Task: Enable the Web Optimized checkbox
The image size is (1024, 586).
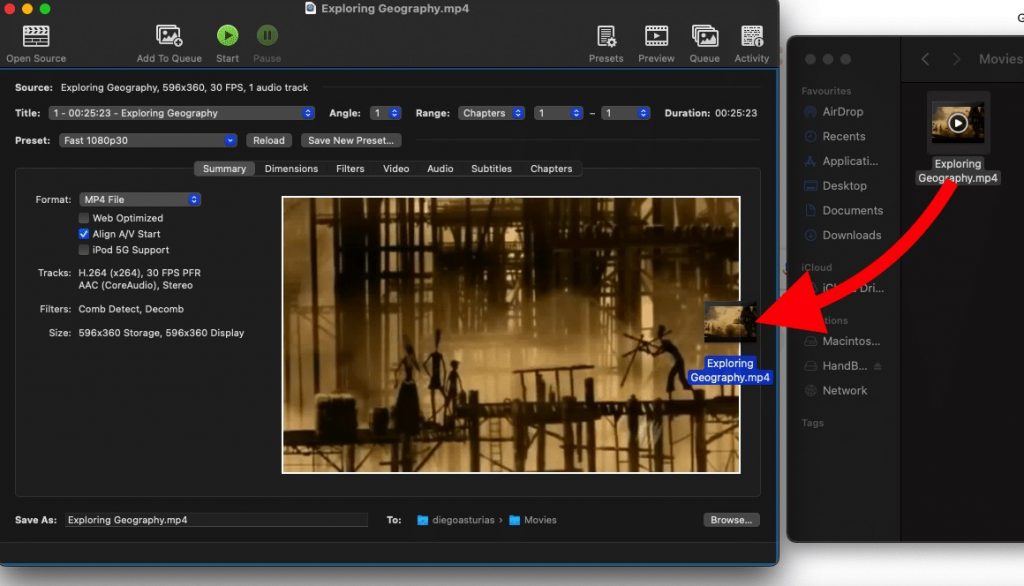Action: (x=84, y=218)
